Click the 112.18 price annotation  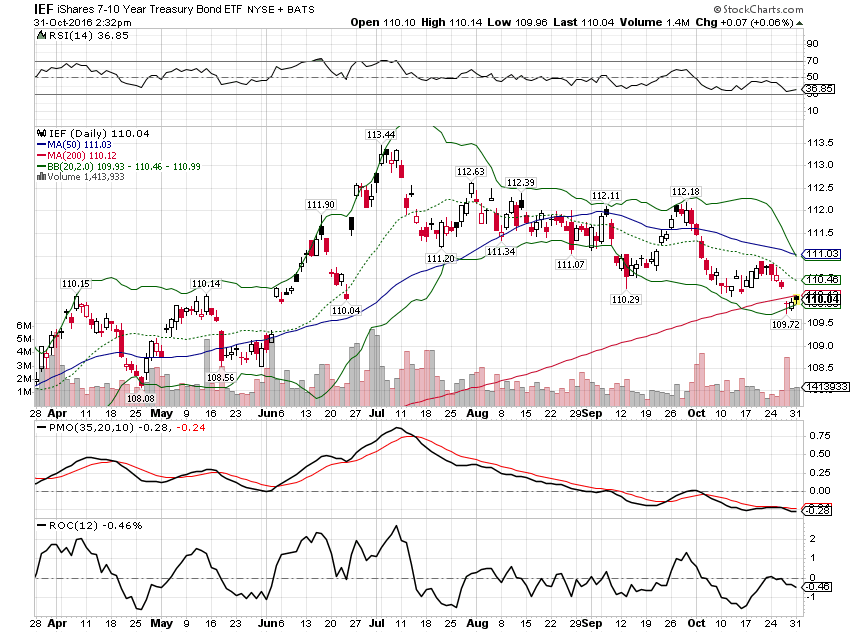686,192
